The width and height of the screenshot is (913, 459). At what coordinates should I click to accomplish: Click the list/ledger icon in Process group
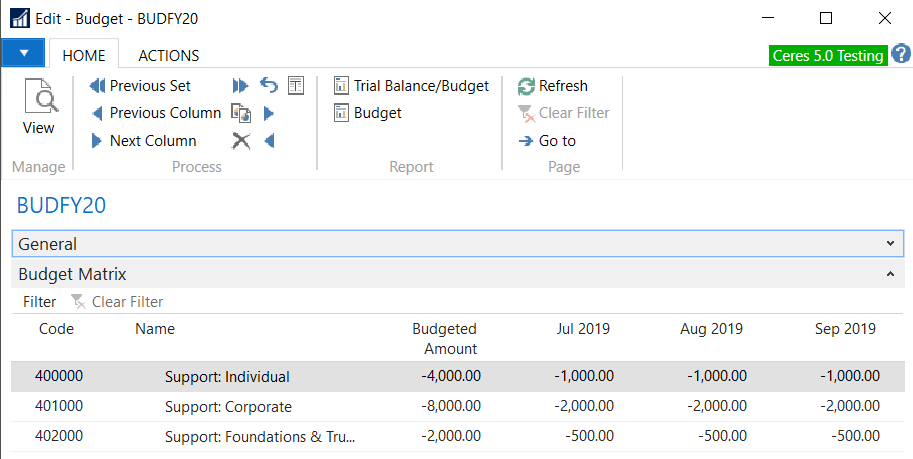pyautogui.click(x=296, y=86)
